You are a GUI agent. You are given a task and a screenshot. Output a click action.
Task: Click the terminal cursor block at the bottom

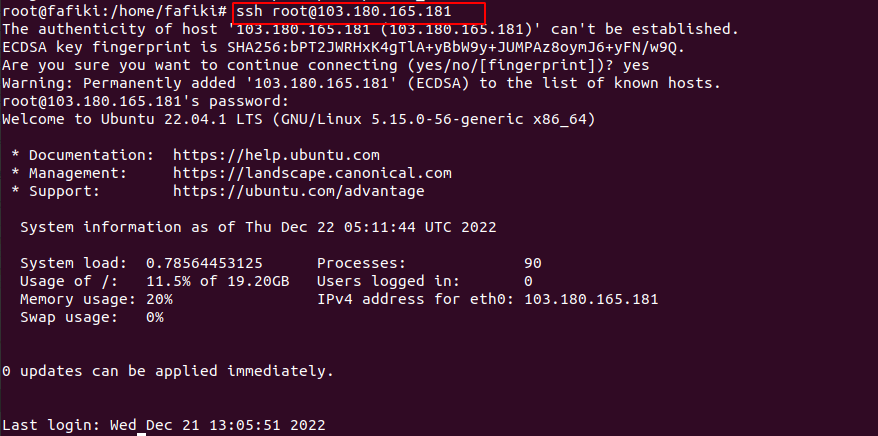[142, 434]
